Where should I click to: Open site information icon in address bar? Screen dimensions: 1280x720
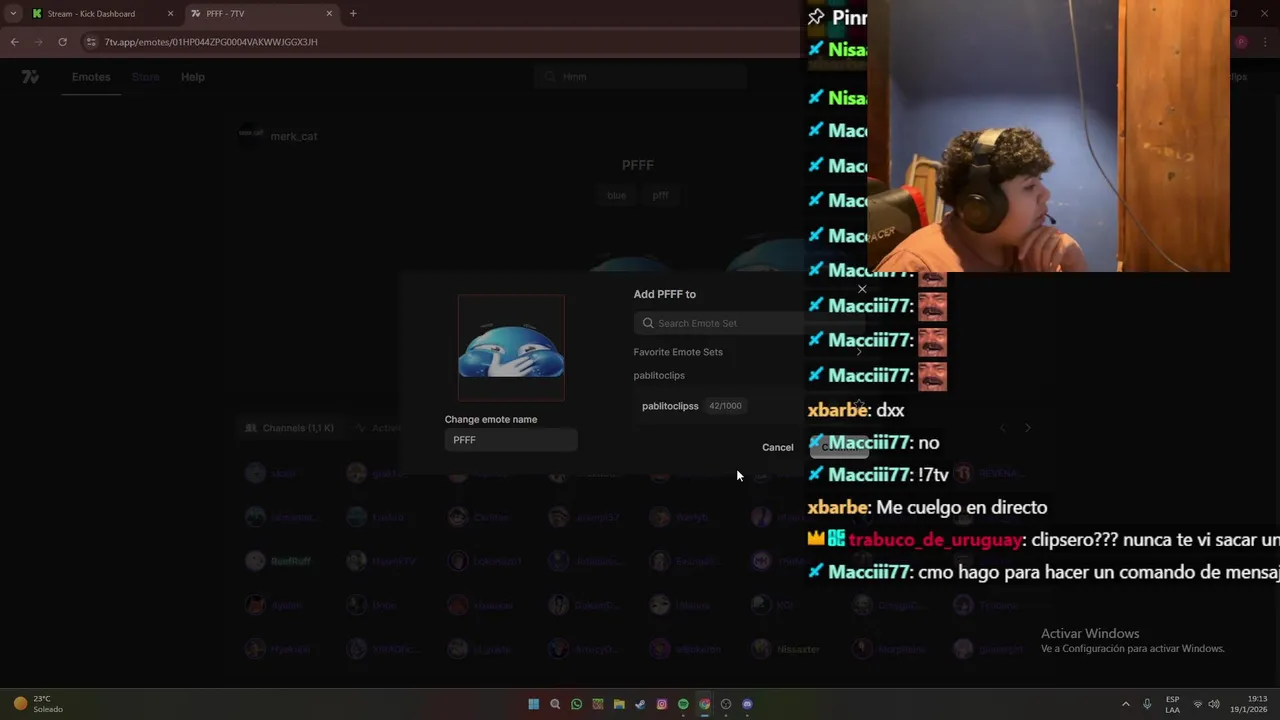[92, 42]
